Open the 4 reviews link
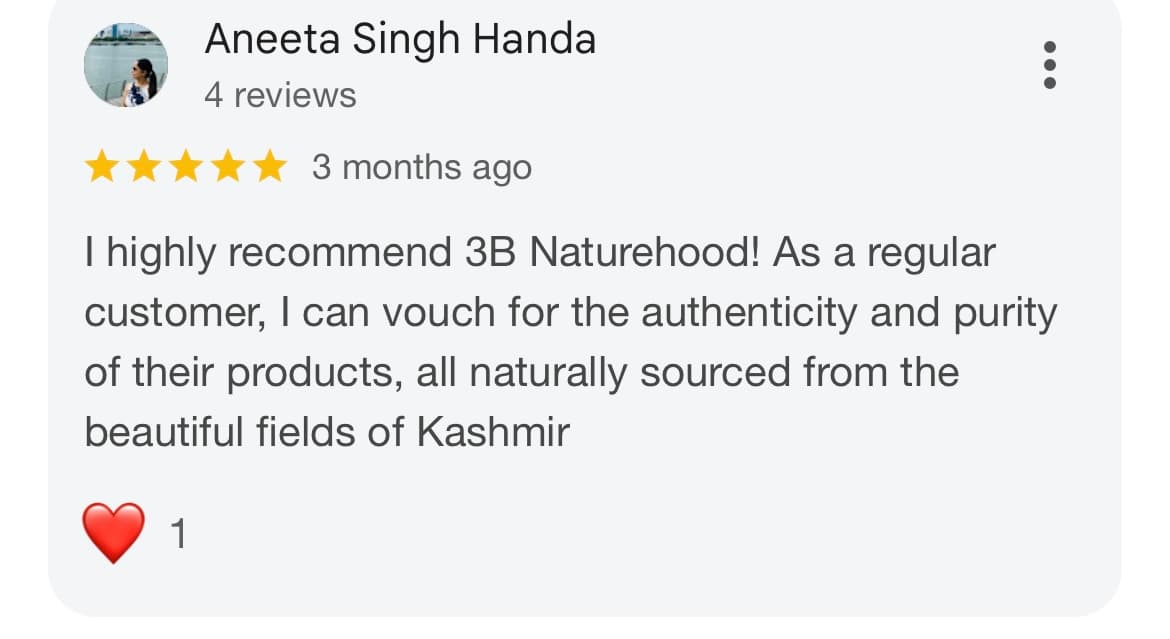This screenshot has height=639, width=1170. [280, 94]
